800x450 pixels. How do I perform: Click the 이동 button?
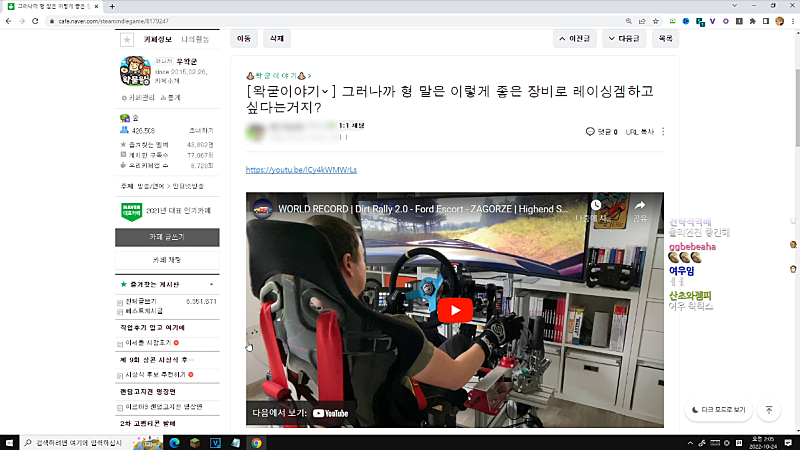pyautogui.click(x=244, y=39)
